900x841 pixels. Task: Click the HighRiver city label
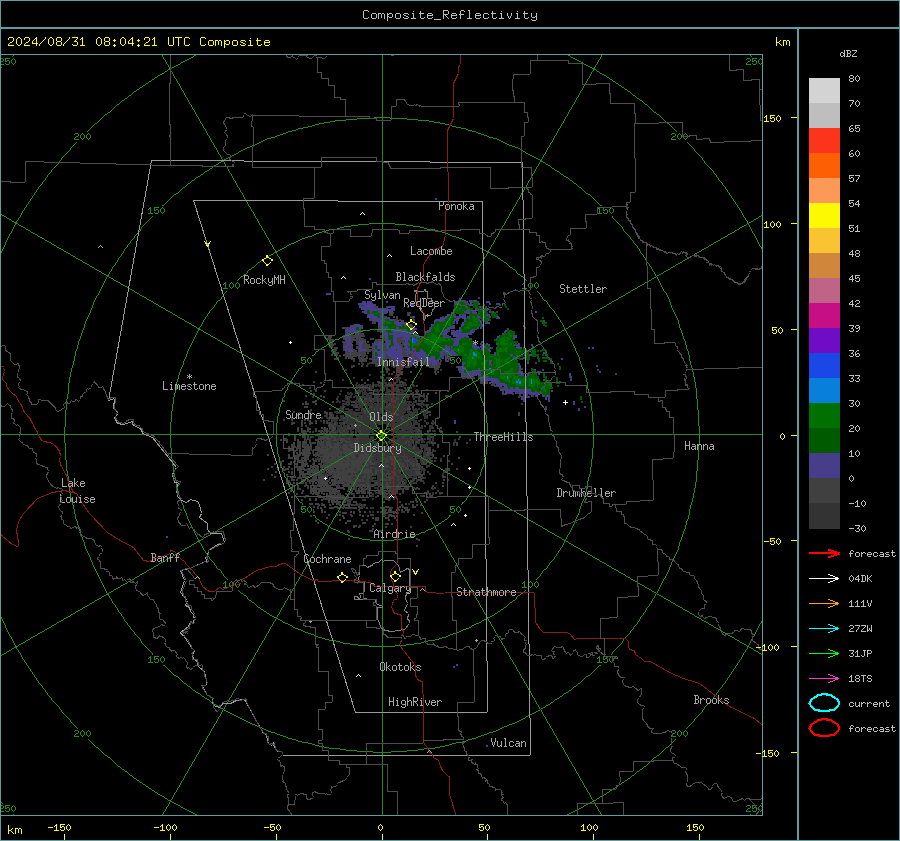pos(415,702)
